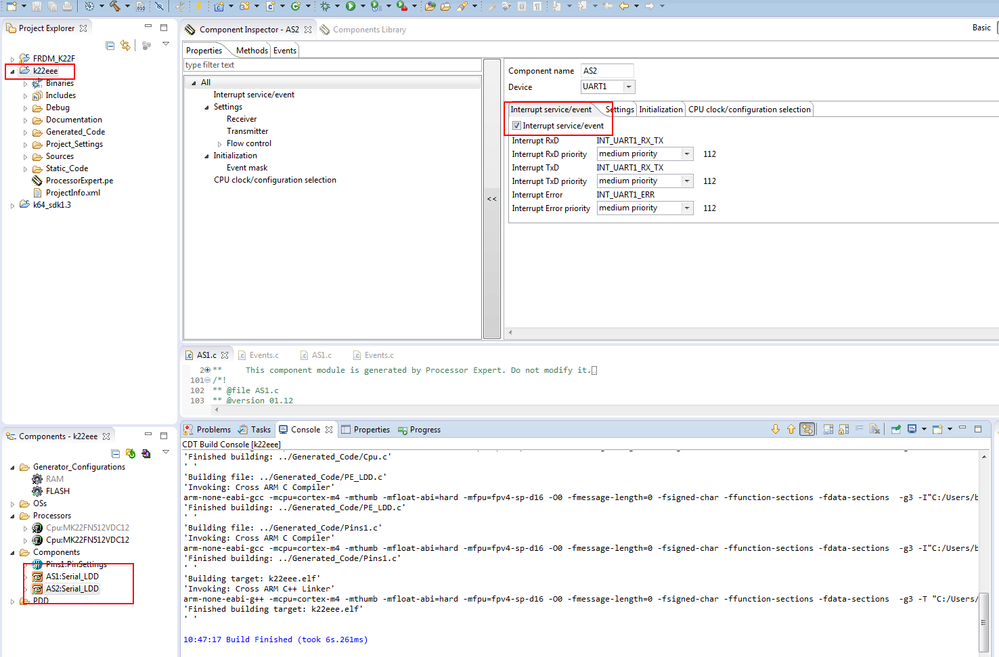The width and height of the screenshot is (999, 657).
Task: Click the Open Console icon
Action: tap(937, 430)
